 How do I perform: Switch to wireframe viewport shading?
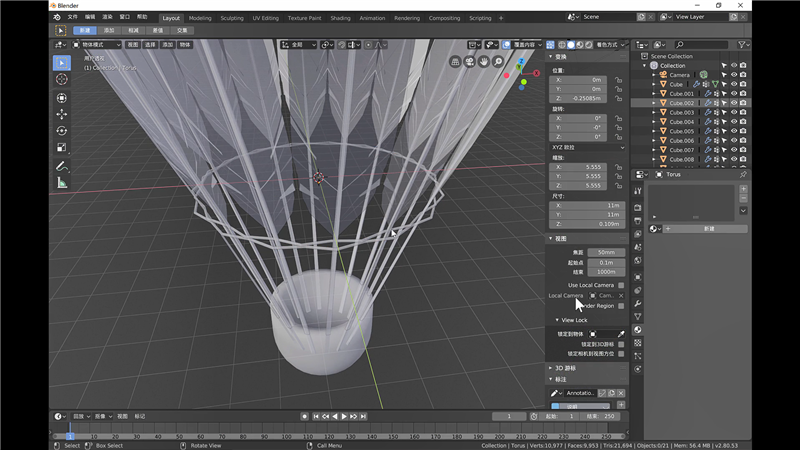click(562, 45)
